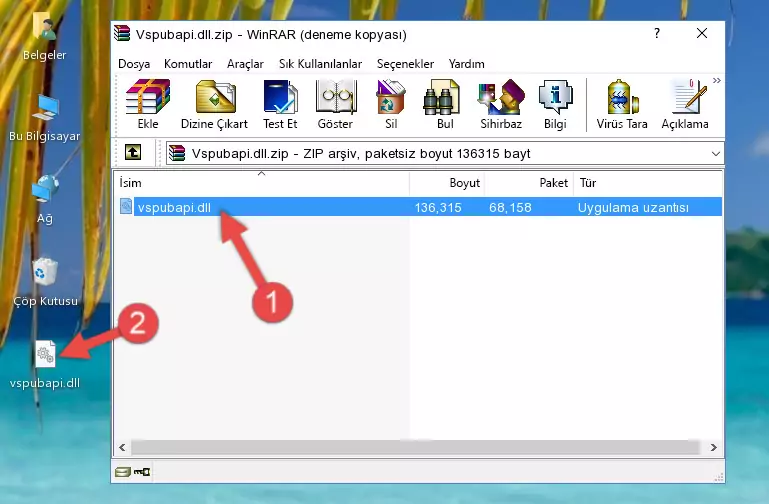Image resolution: width=769 pixels, height=504 pixels.
Task: Click the drive icon in status bar
Action: coord(123,472)
